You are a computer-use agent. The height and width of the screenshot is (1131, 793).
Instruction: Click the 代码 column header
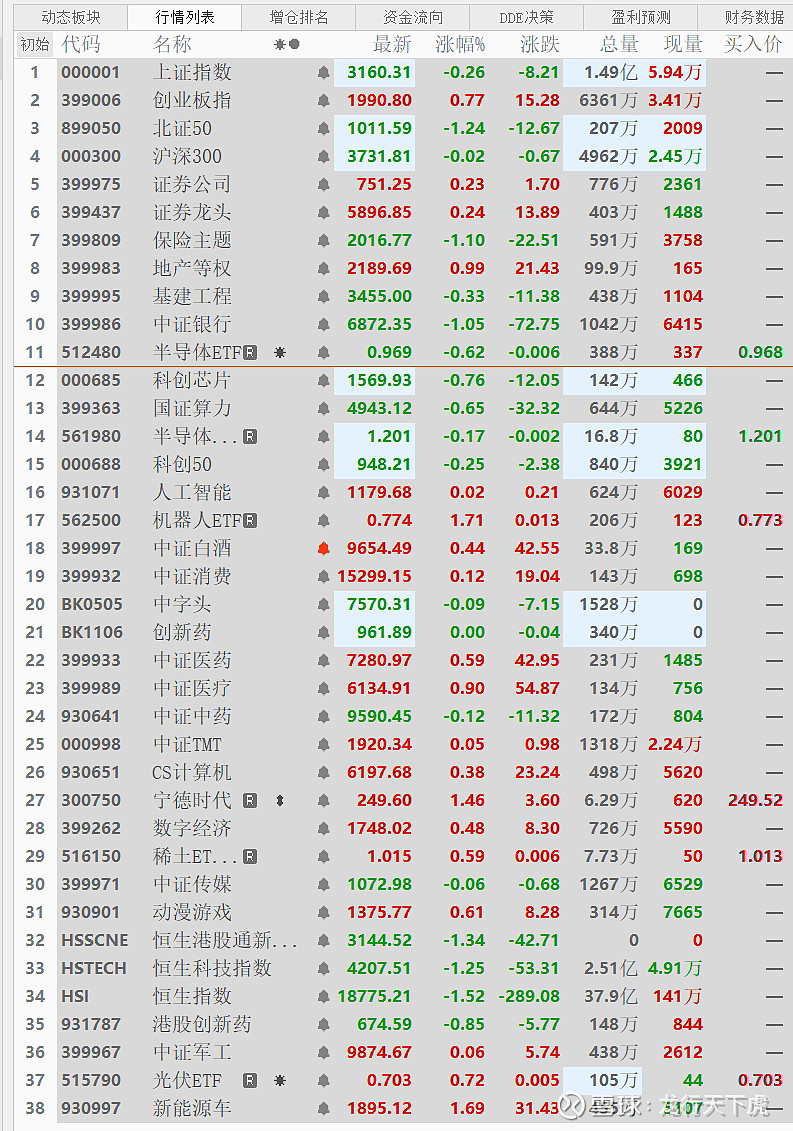(81, 44)
